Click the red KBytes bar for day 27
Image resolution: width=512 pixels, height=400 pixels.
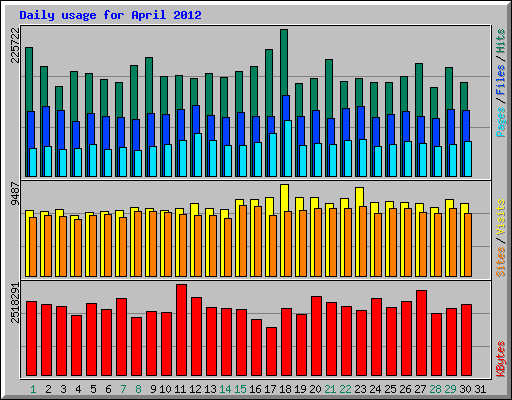[x=421, y=333]
